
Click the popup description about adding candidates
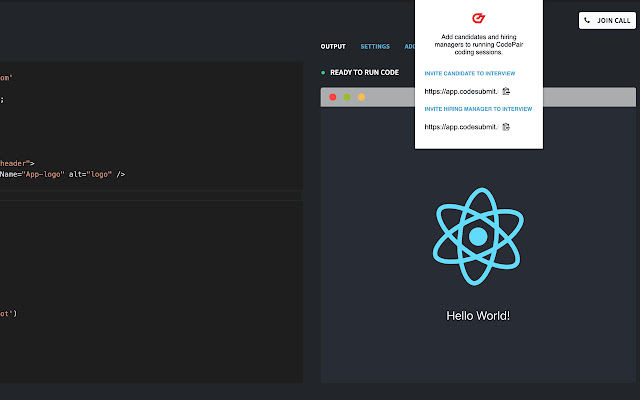click(478, 44)
